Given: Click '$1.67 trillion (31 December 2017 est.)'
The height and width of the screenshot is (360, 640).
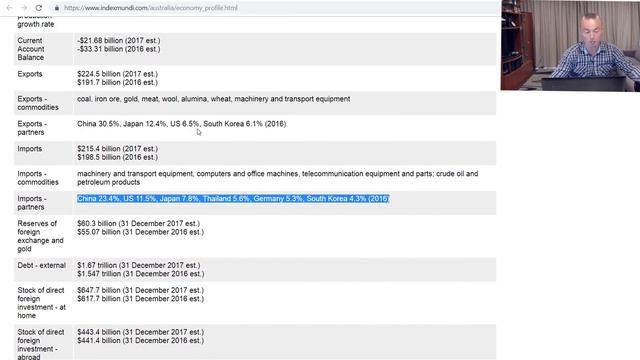Looking at the screenshot, I should click(x=138, y=265).
